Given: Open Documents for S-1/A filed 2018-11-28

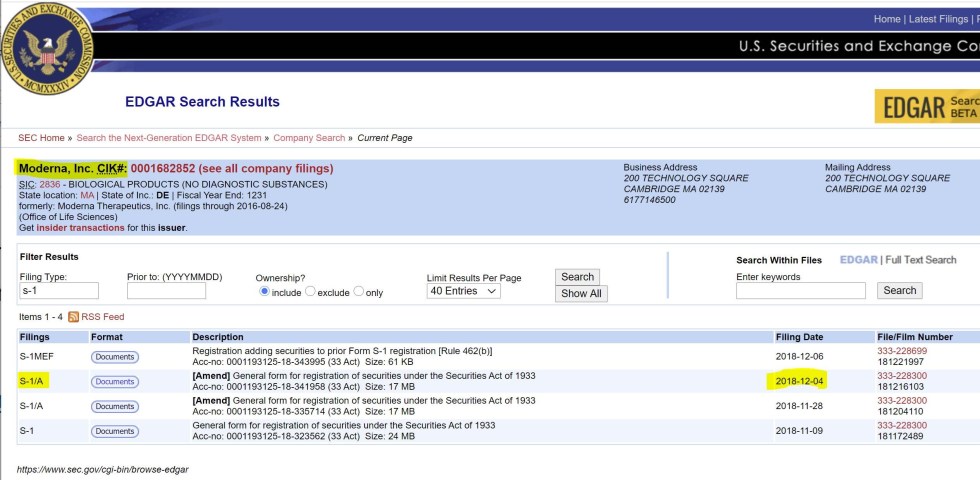Looking at the screenshot, I should click(x=115, y=407).
